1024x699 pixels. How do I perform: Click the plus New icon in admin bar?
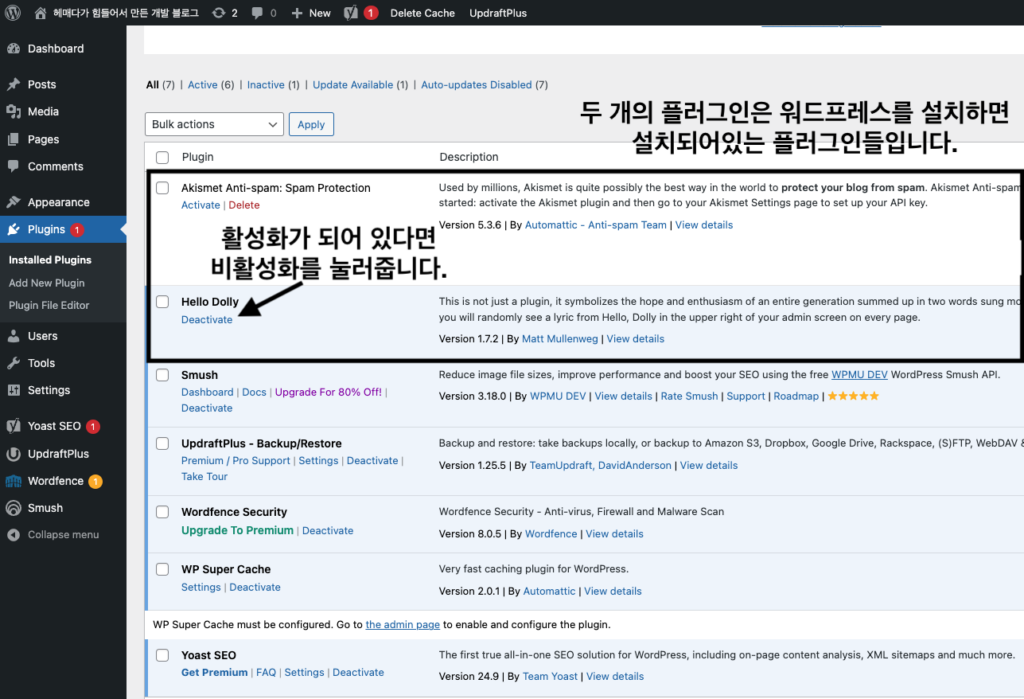296,13
